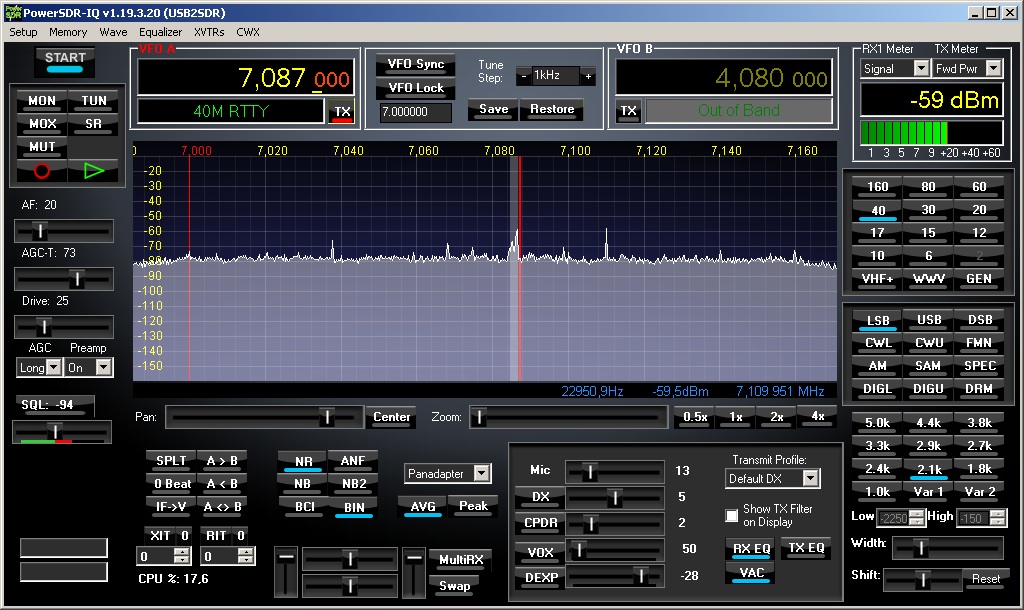Open the Panadapter display mode dropdown
The width and height of the screenshot is (1024, 610).
tap(481, 474)
